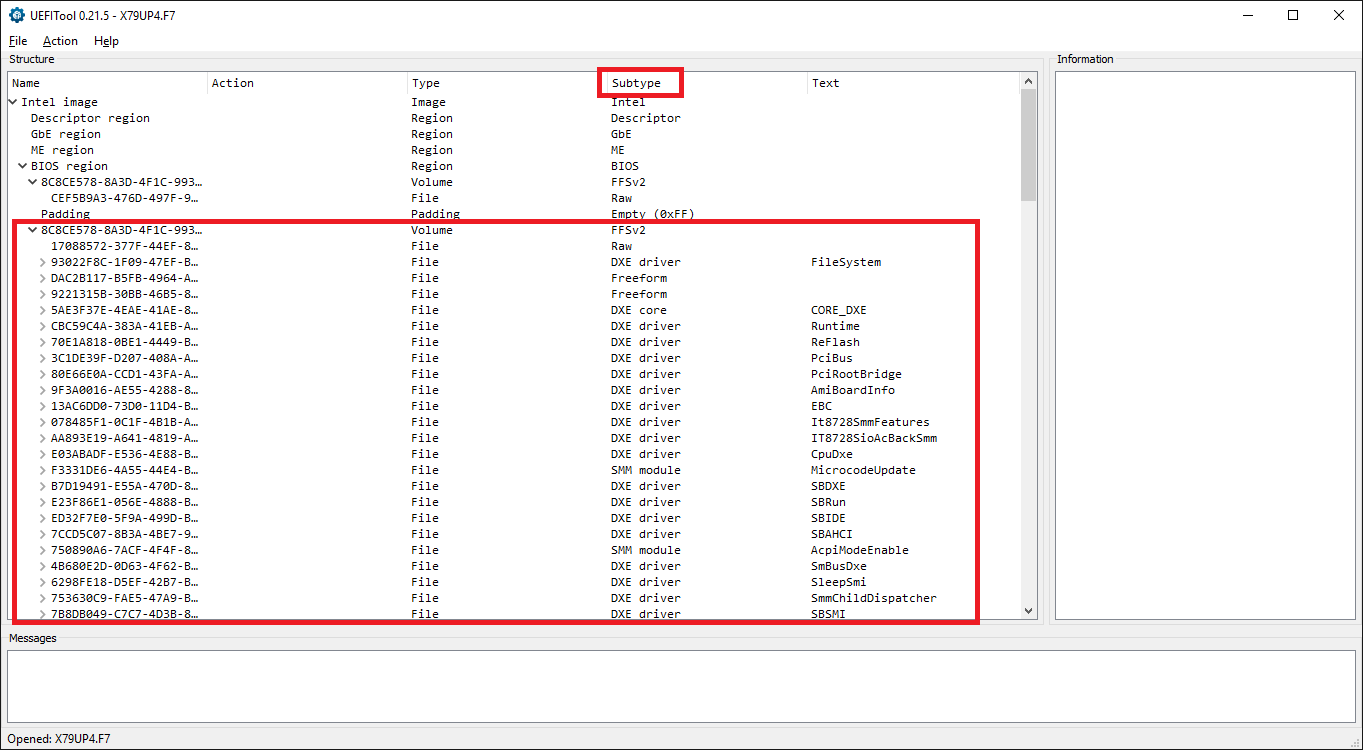Screen dimensions: 1363x750
Task: Click the SBRun text cell
Action: tap(828, 502)
